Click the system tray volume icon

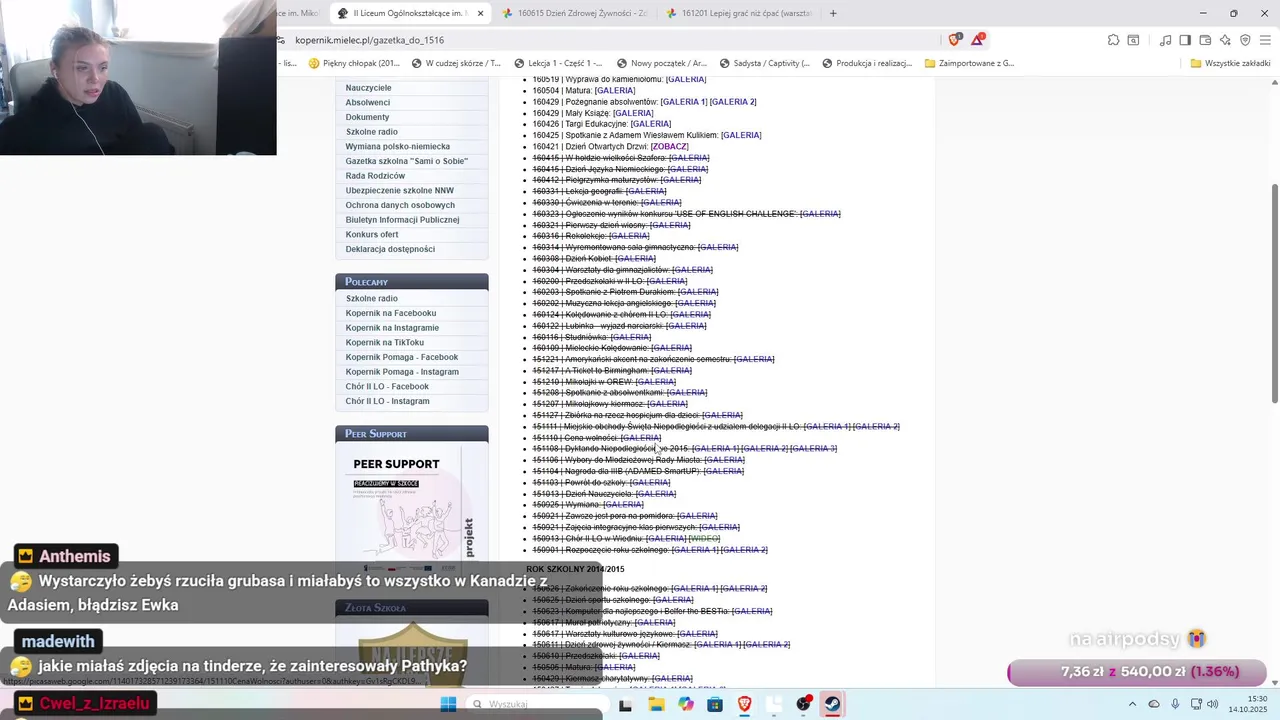coord(1212,704)
